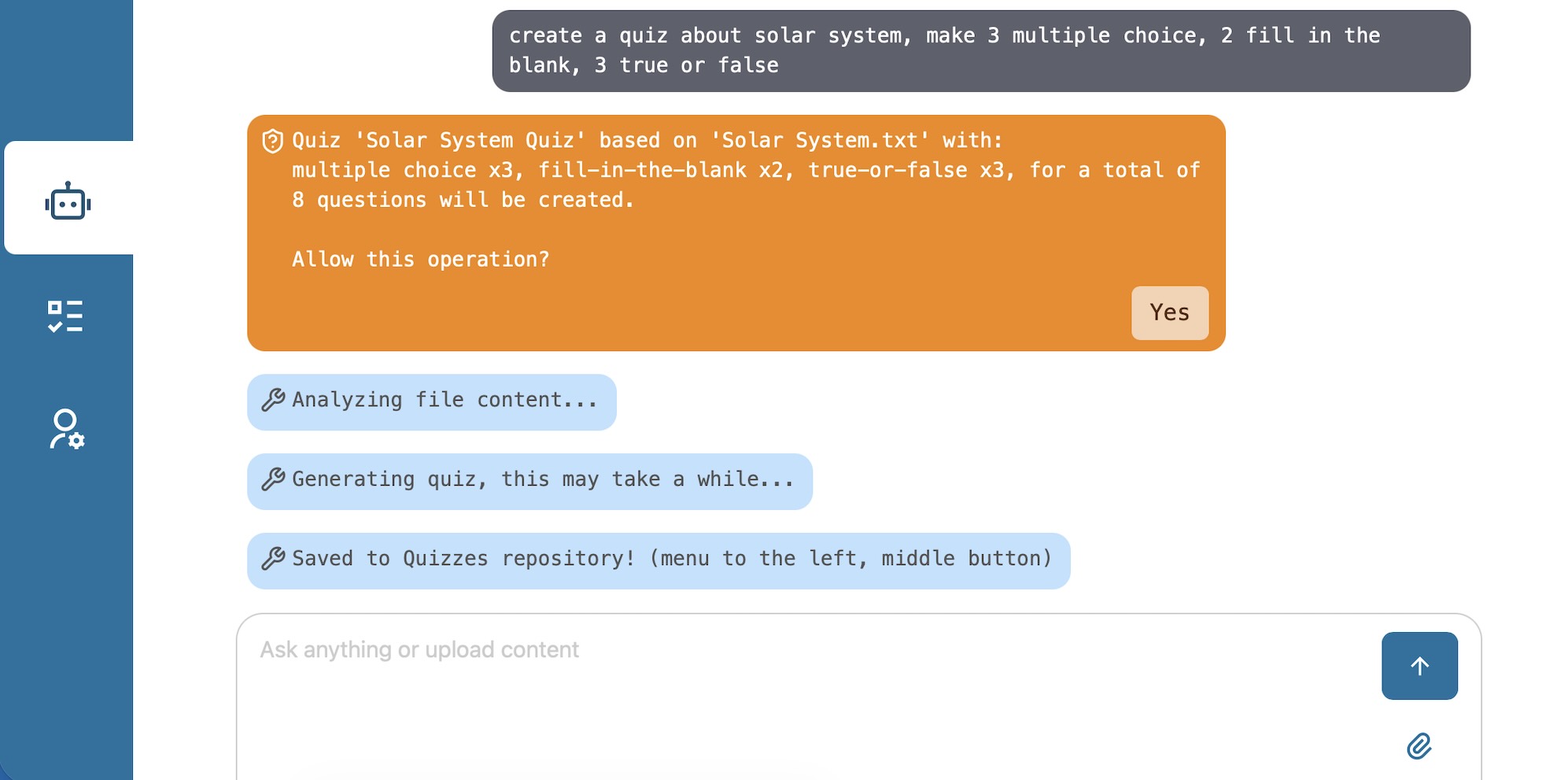
Task: Open the Quizzes repository sidebar icon
Action: tap(65, 316)
